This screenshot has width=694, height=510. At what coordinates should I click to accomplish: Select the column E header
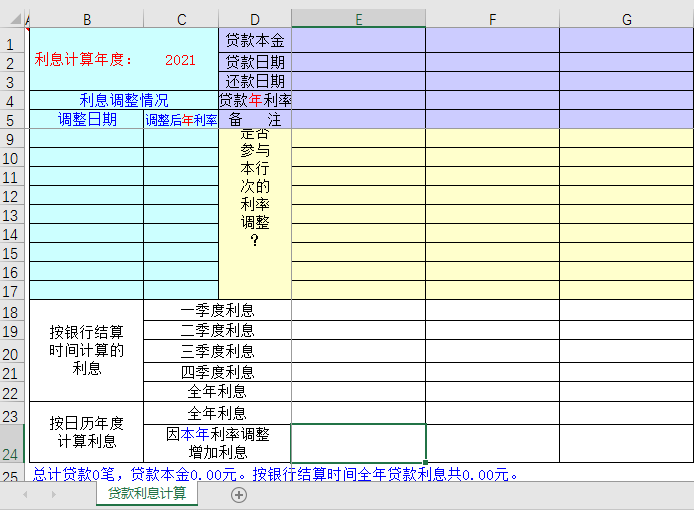tap(358, 19)
